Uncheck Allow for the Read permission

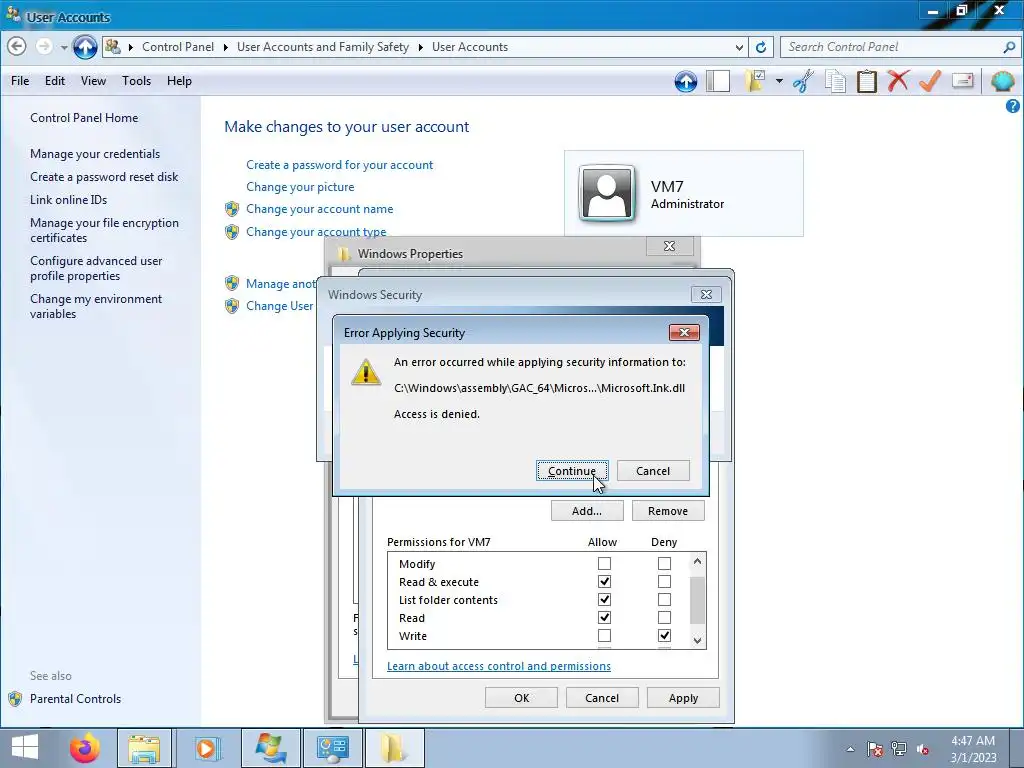click(604, 617)
